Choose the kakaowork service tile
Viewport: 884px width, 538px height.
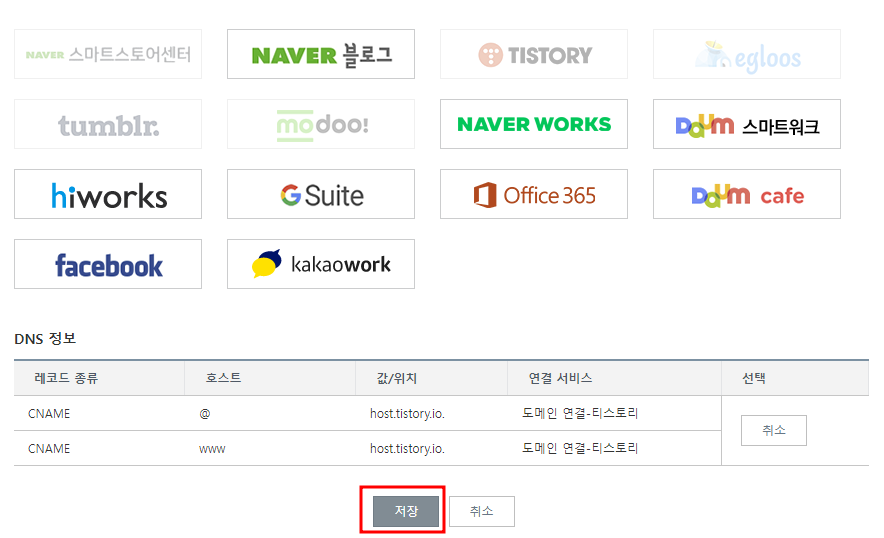pos(321,264)
